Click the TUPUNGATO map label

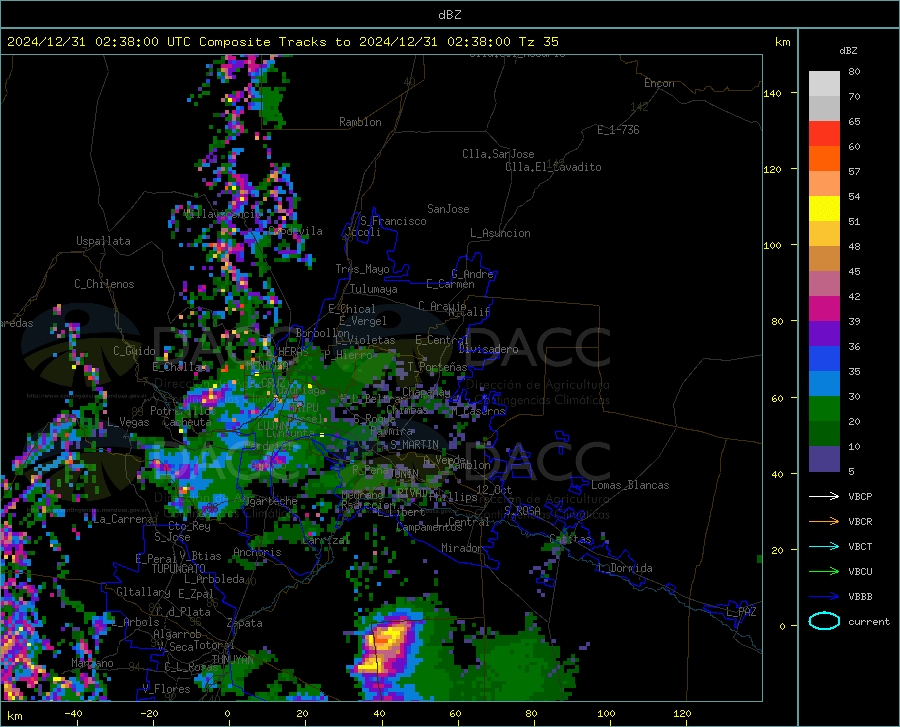[179, 569]
